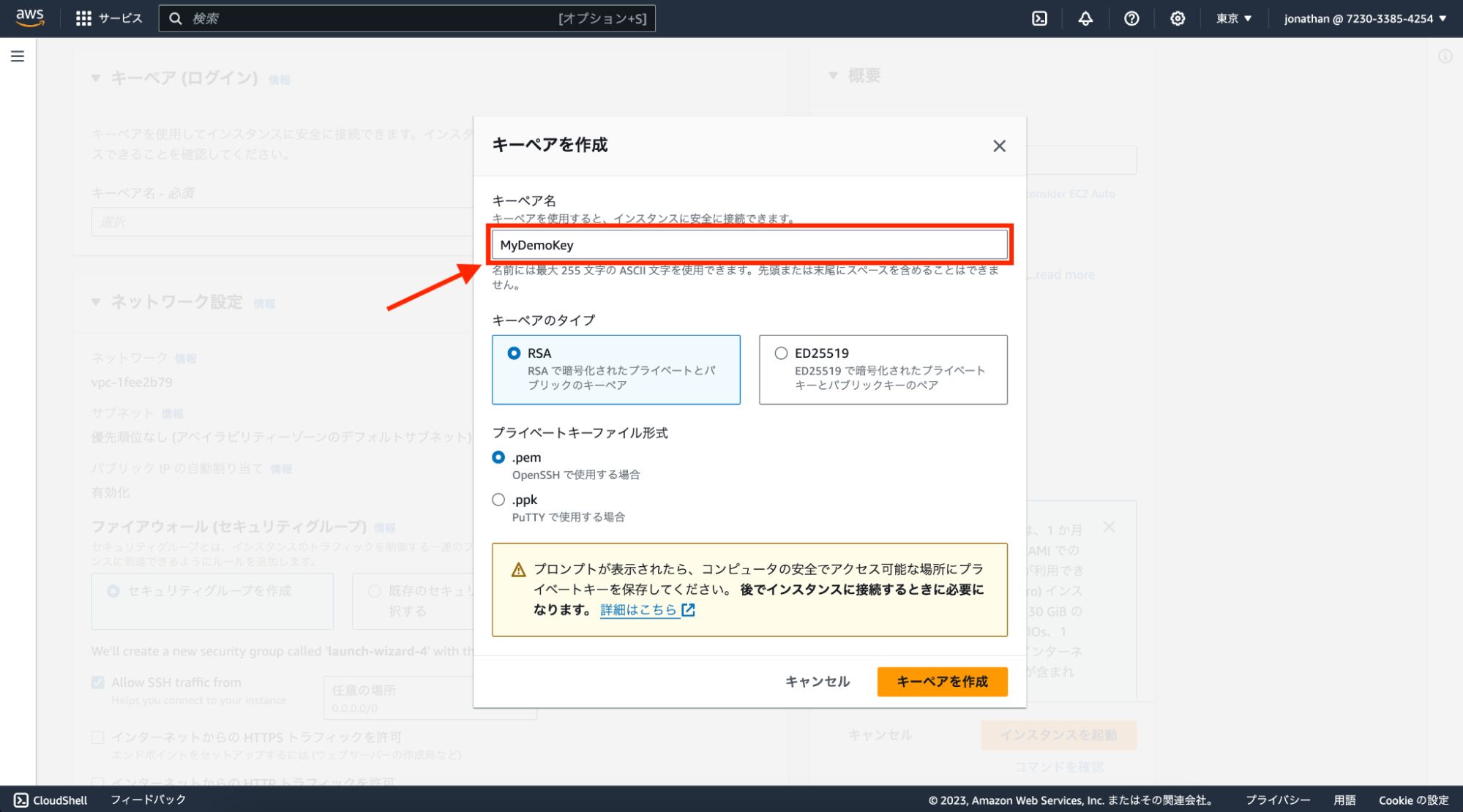The height and width of the screenshot is (812, 1463).
Task: Click フィードバック in the footer
Action: pyautogui.click(x=149, y=800)
